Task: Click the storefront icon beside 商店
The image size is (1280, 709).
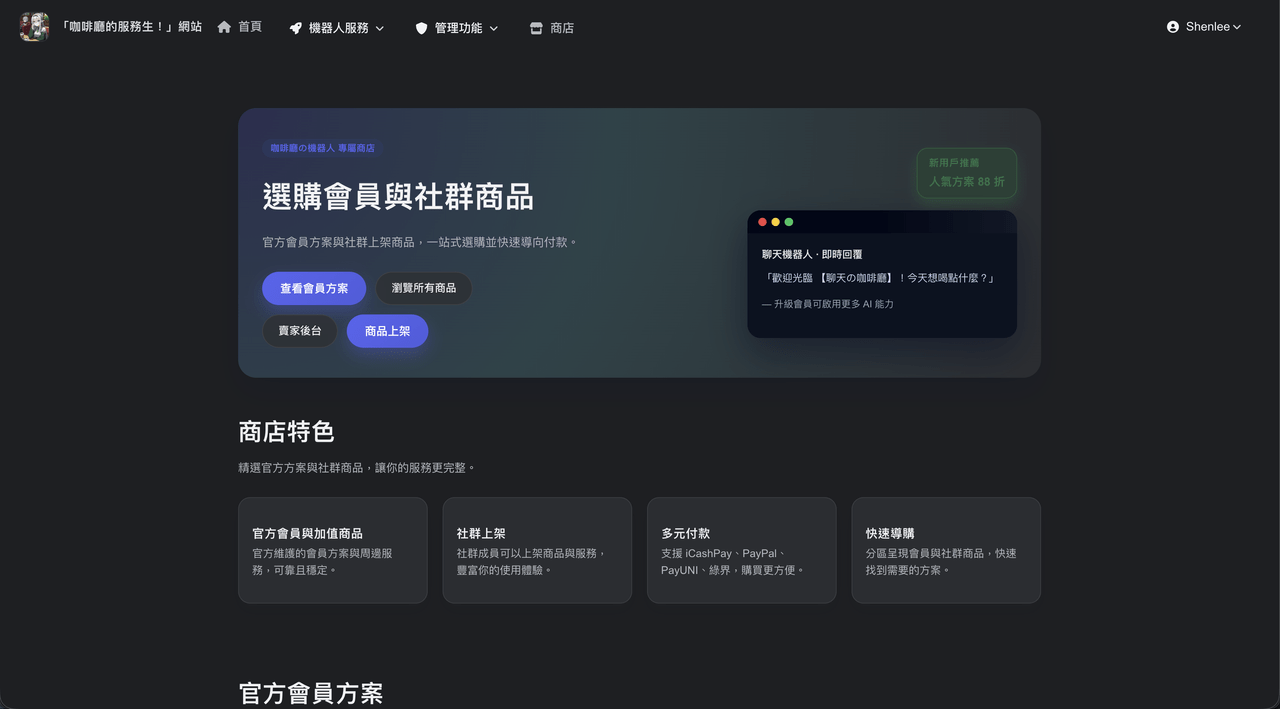Action: point(536,28)
